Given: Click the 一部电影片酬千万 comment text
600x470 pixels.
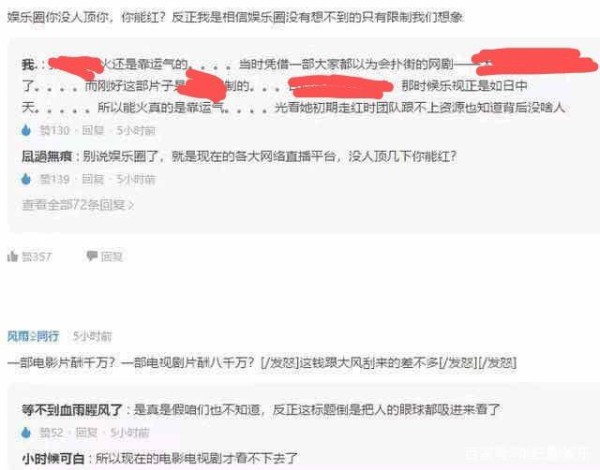Looking at the screenshot, I should click(262, 362).
